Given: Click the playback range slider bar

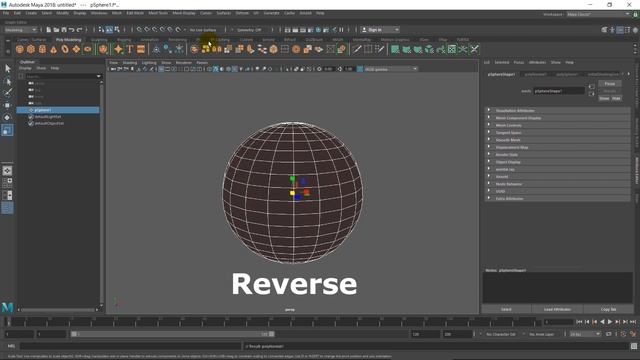Looking at the screenshot, I should (x=173, y=334).
